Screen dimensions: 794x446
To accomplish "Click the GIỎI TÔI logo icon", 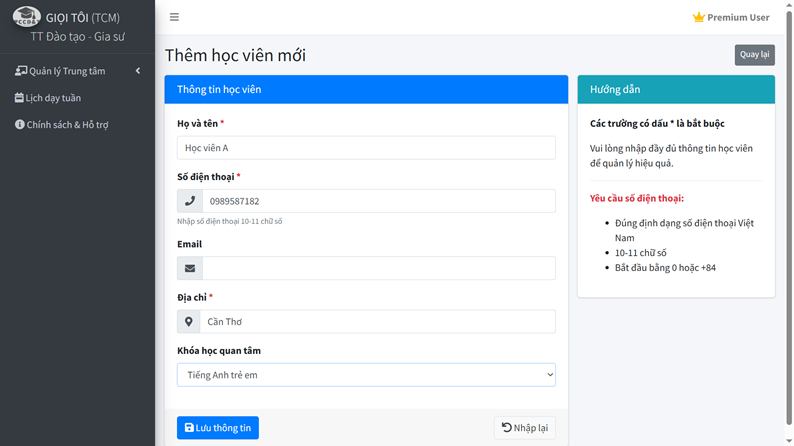I will pyautogui.click(x=26, y=17).
